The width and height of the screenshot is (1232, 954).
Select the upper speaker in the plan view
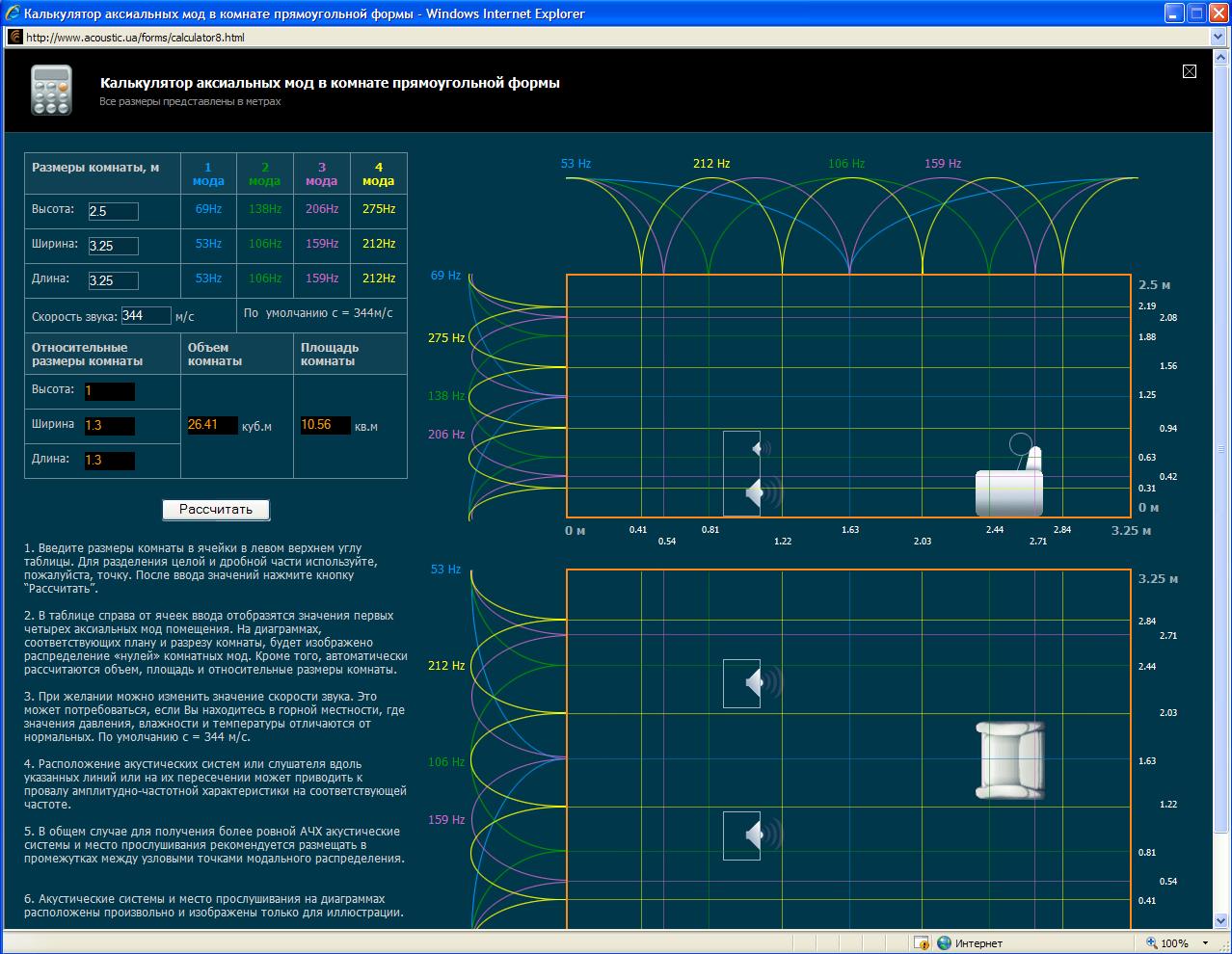coord(752,683)
